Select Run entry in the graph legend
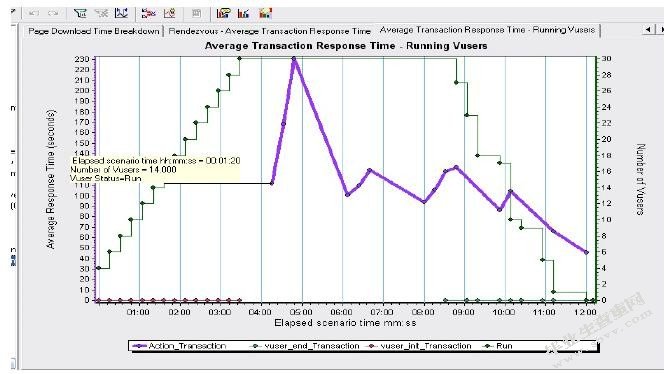The height and width of the screenshot is (374, 664). 498,346
